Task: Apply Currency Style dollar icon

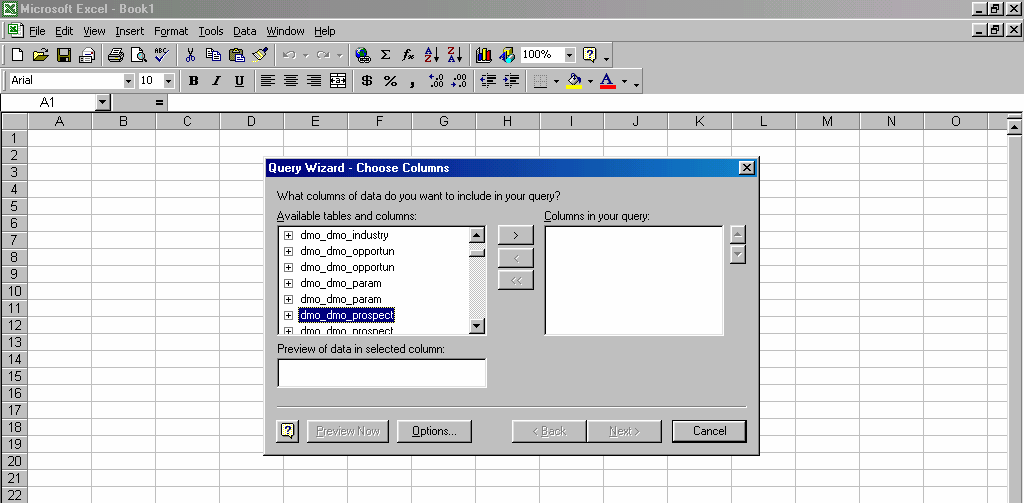Action: [x=367, y=81]
